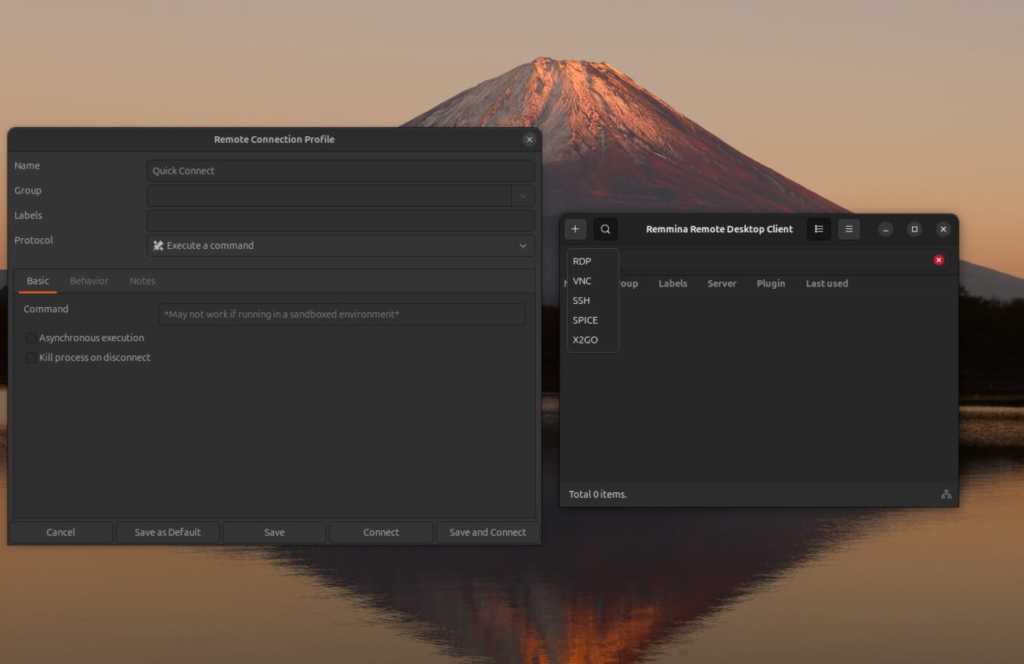This screenshot has width=1024, height=664.
Task: Click the Connect button
Action: point(381,532)
